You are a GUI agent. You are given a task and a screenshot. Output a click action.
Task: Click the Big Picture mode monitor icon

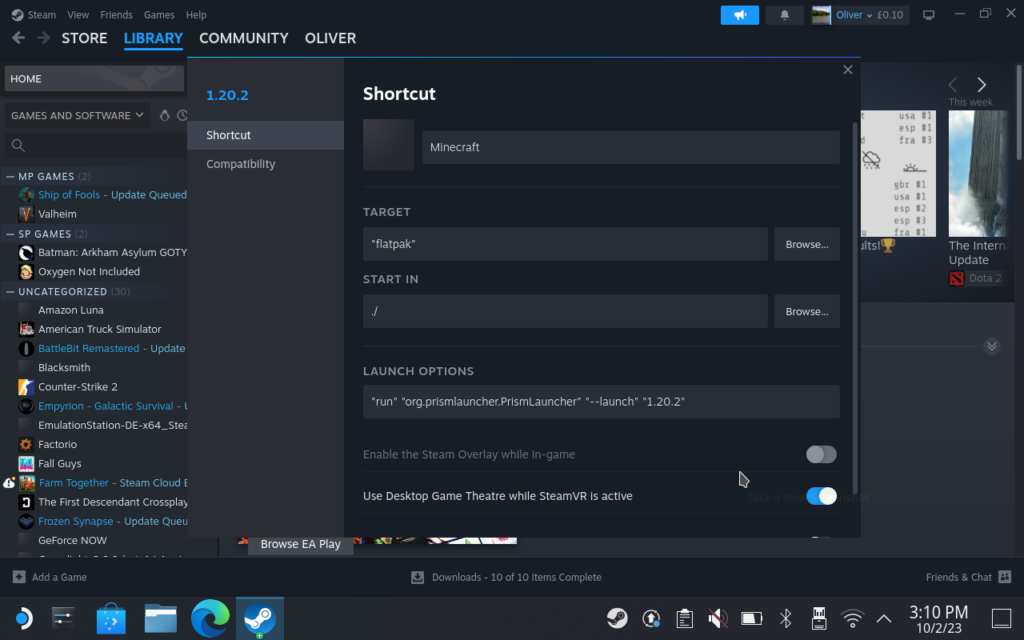tap(928, 15)
